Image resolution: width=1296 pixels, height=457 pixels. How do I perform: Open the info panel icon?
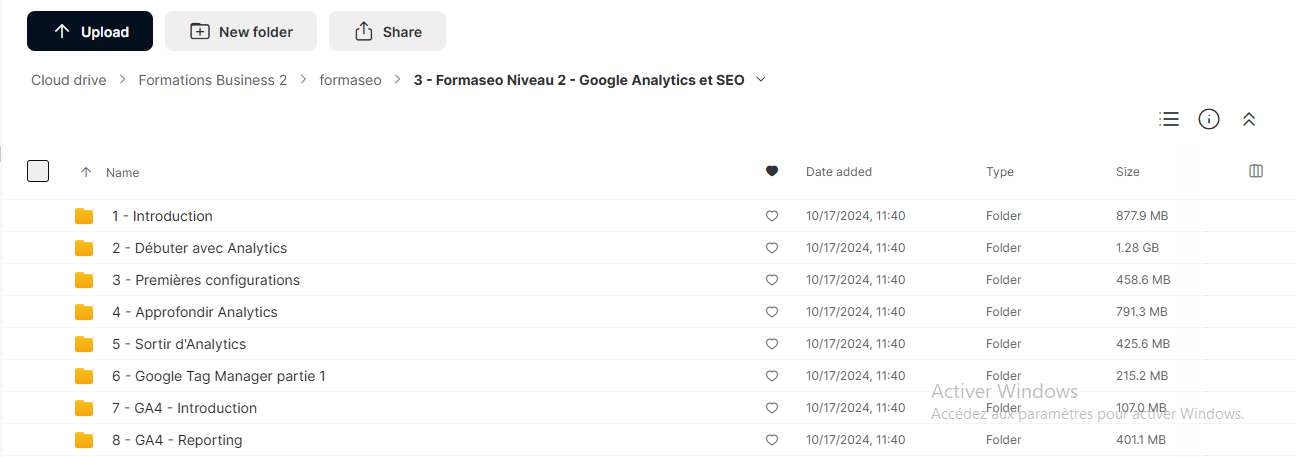tap(1209, 119)
